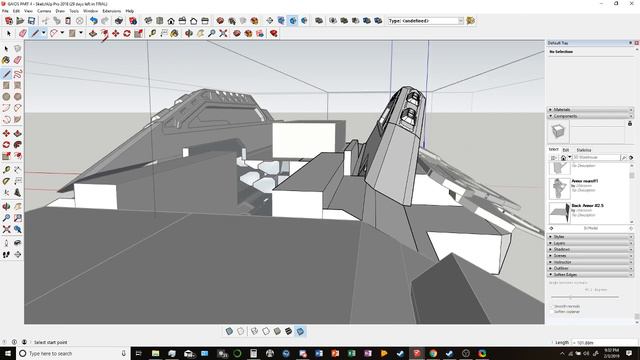Image resolution: width=640 pixels, height=360 pixels.
Task: Open the Shape tool dropdown arrow
Action: pyautogui.click(x=81, y=33)
